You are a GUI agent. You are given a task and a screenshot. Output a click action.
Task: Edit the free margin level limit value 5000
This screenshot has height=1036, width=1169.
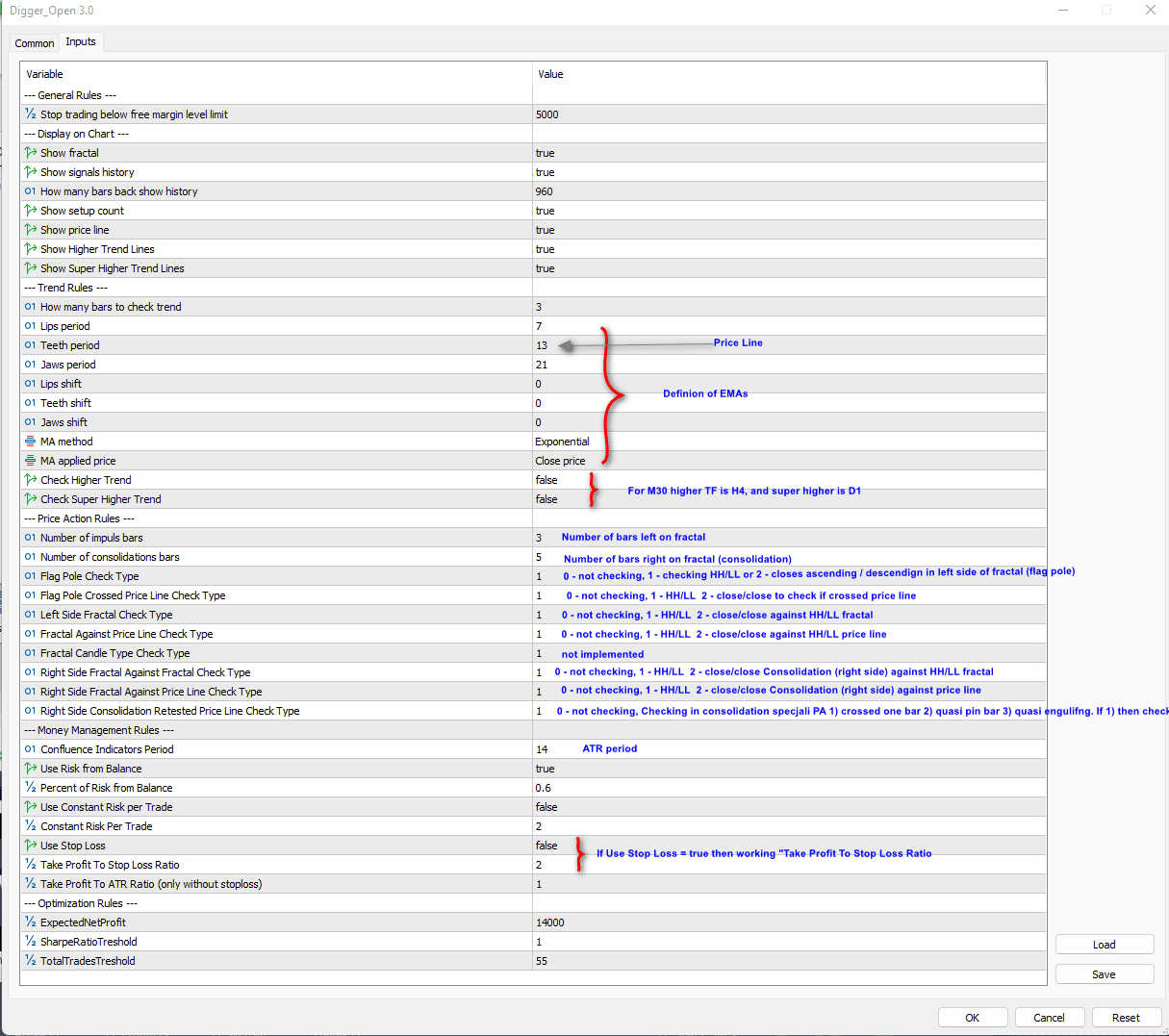(x=789, y=114)
